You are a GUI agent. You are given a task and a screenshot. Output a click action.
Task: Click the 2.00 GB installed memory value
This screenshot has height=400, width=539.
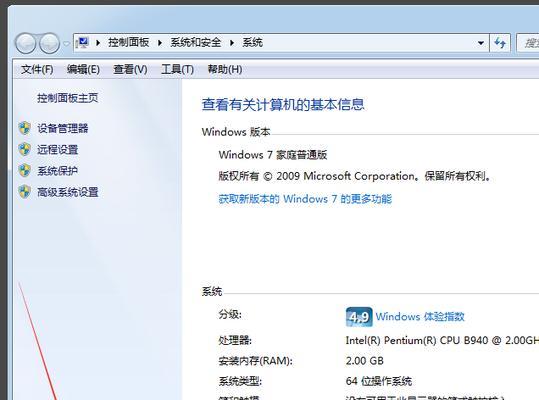point(364,361)
